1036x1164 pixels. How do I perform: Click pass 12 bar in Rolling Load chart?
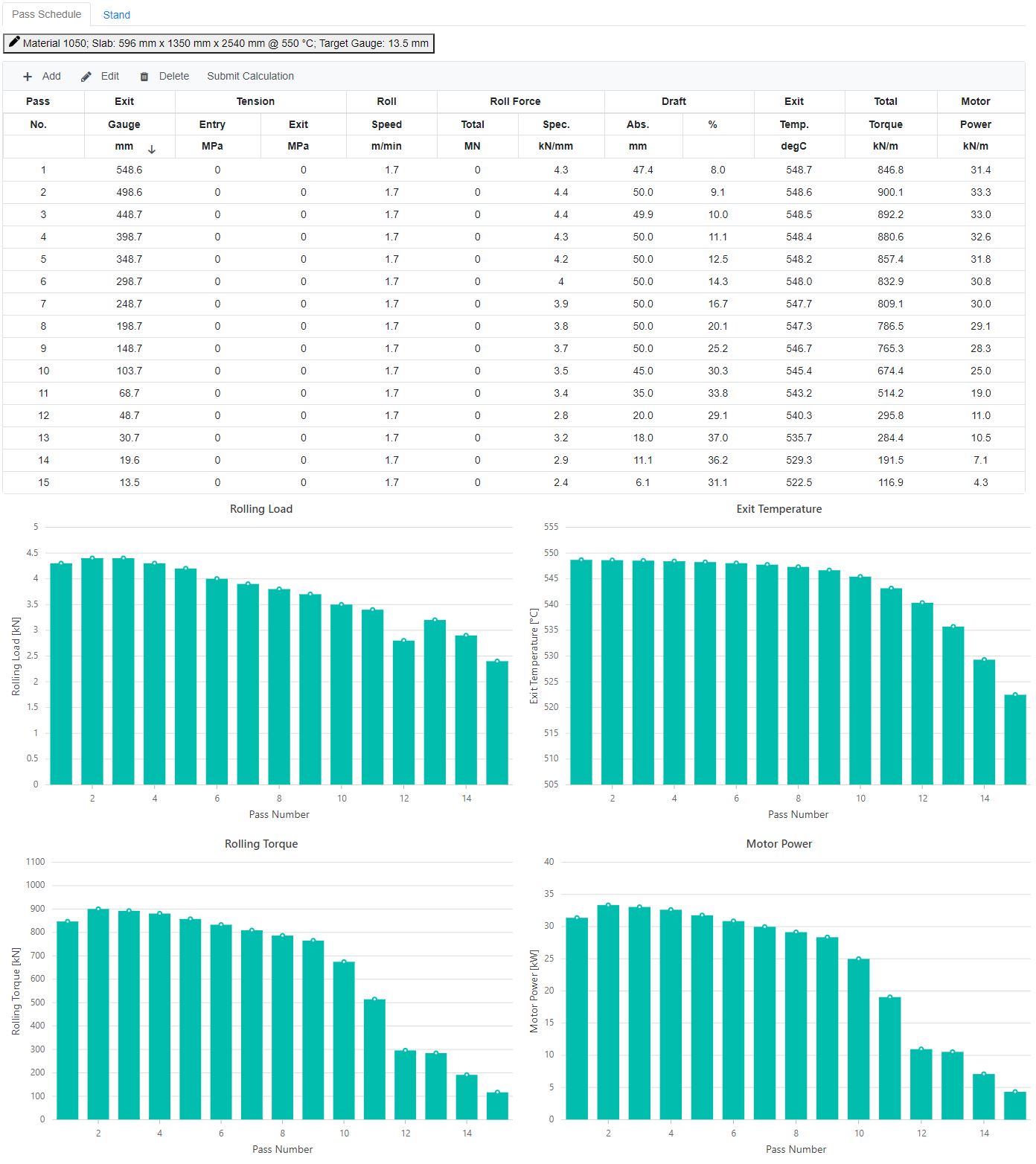[x=404, y=712]
